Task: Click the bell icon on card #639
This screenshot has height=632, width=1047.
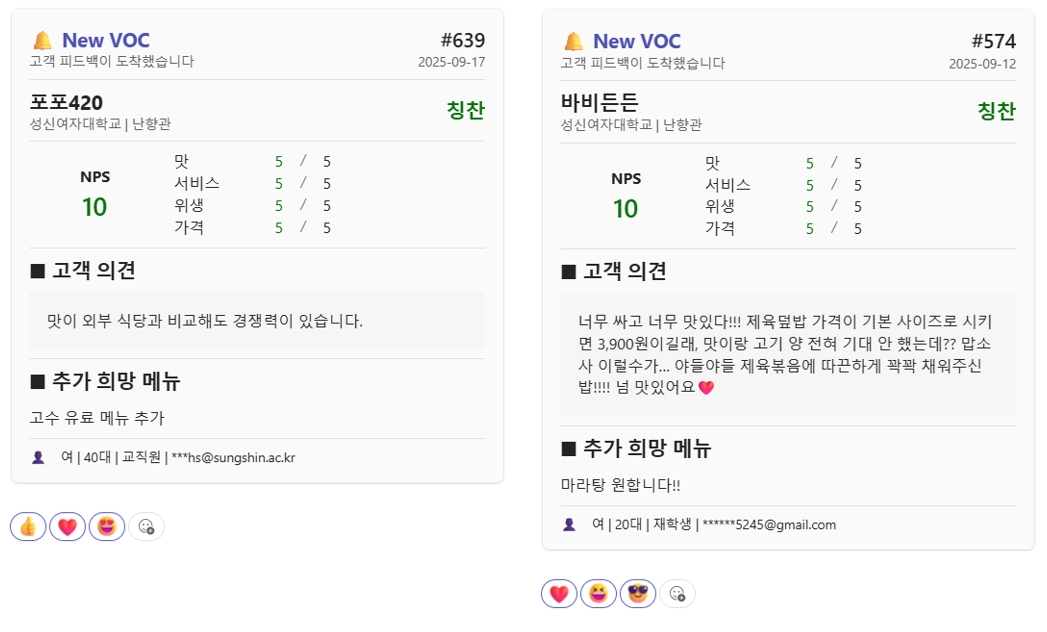Action: [x=42, y=41]
